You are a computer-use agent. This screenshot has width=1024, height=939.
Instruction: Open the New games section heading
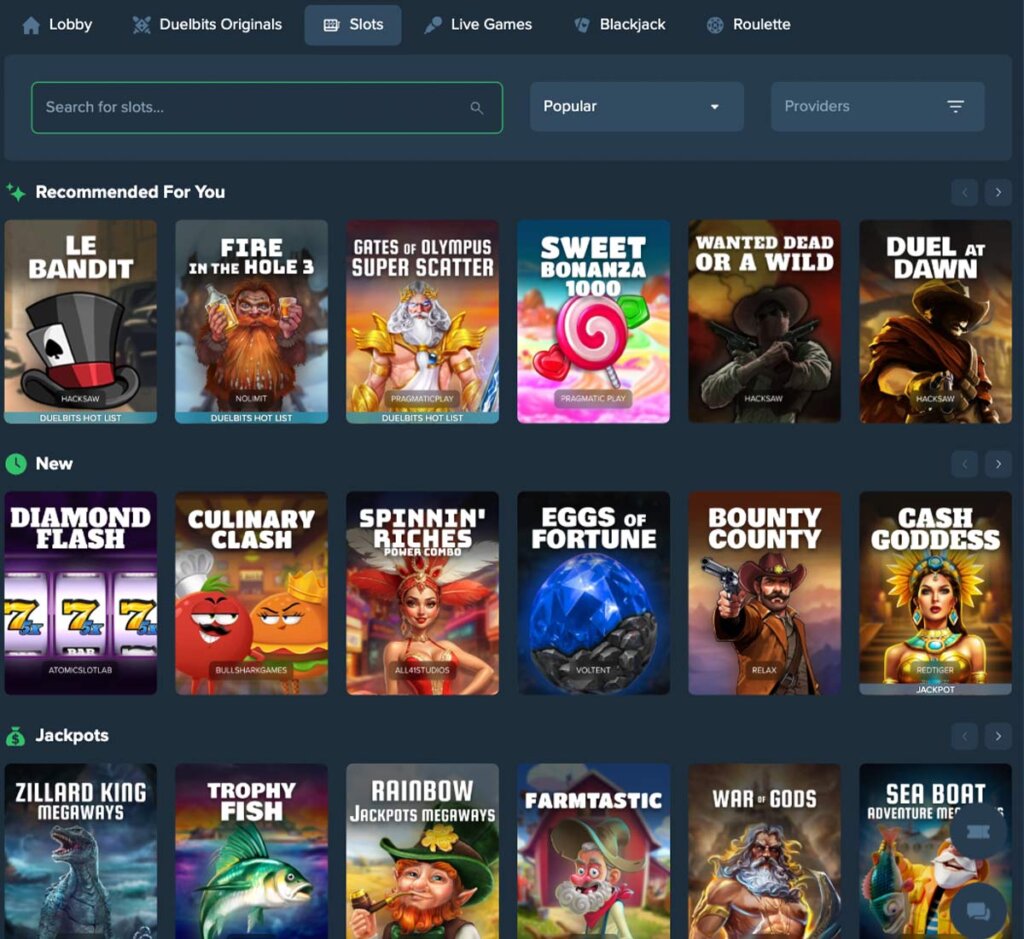coord(54,464)
